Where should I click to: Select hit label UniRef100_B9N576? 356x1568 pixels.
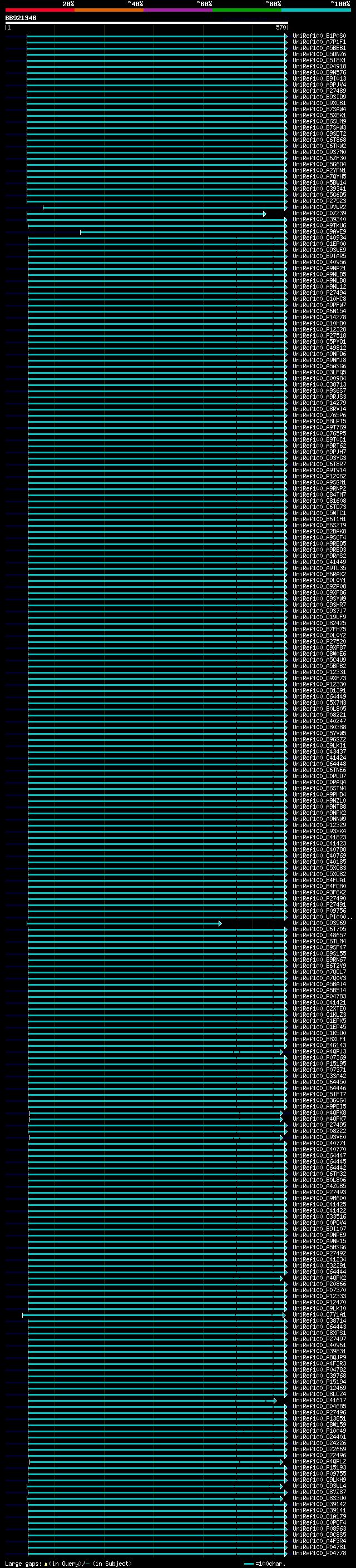(x=319, y=72)
